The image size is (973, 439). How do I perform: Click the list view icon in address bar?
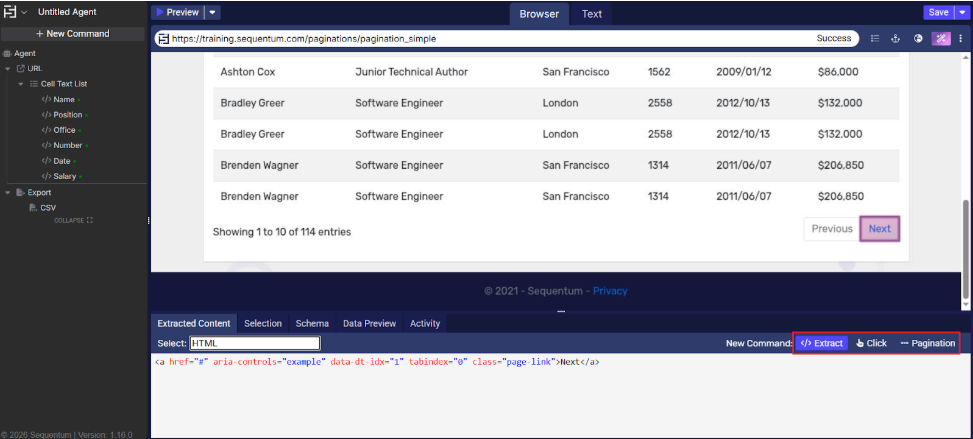pyautogui.click(x=875, y=39)
